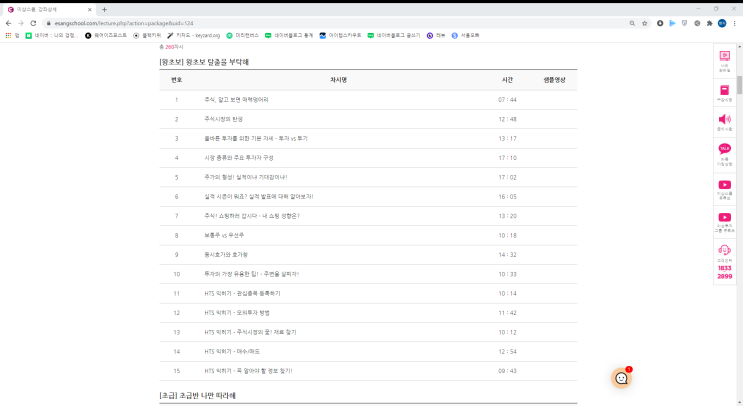Select lesson 7 about 쇼핑 성향
Screen dimensions: 743x406
pyautogui.click(x=252, y=216)
